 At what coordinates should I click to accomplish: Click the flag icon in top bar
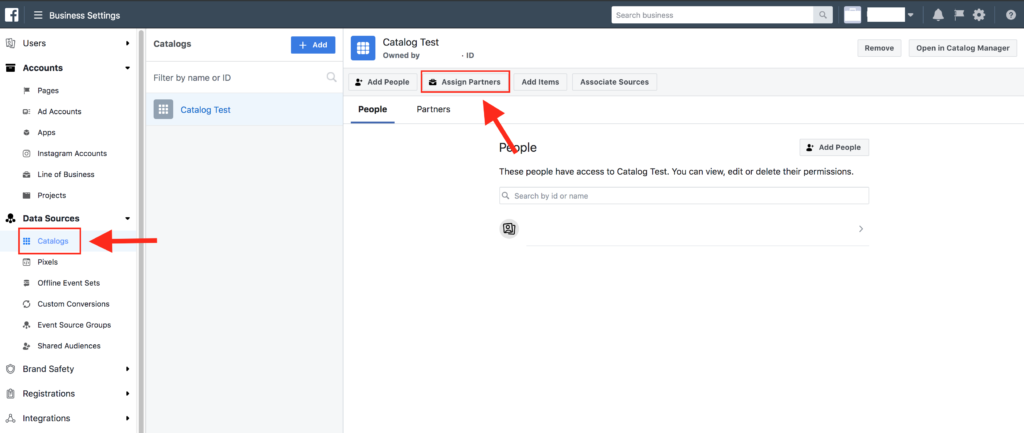coord(957,15)
